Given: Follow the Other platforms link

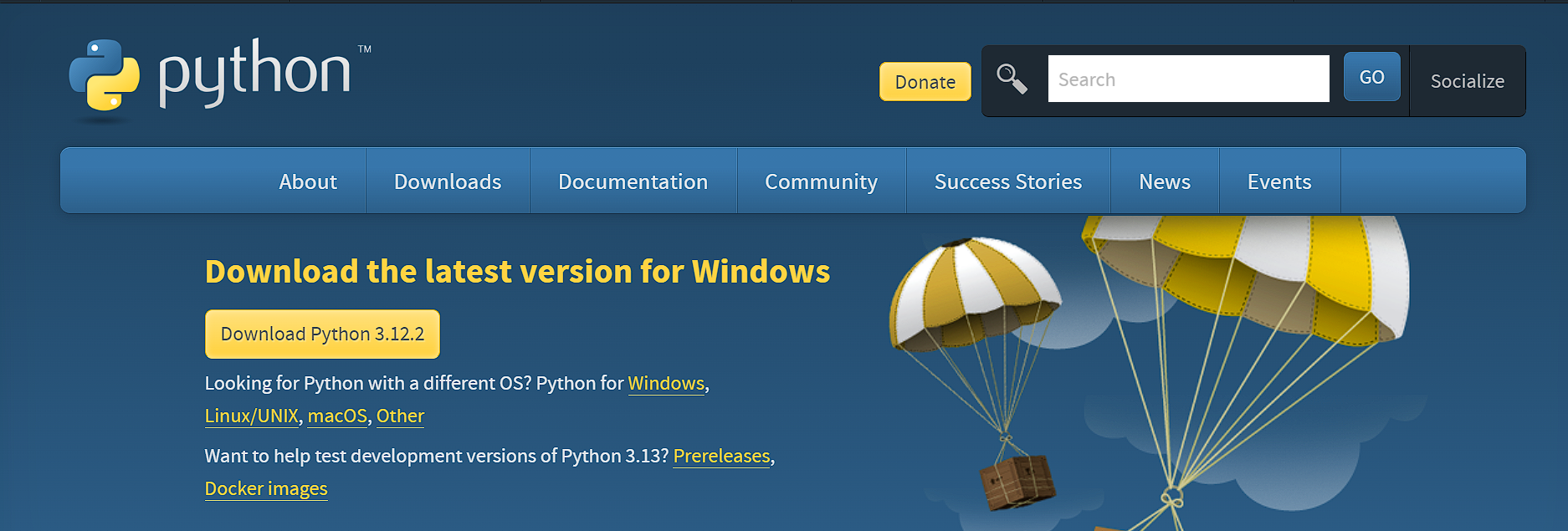Looking at the screenshot, I should (x=400, y=416).
